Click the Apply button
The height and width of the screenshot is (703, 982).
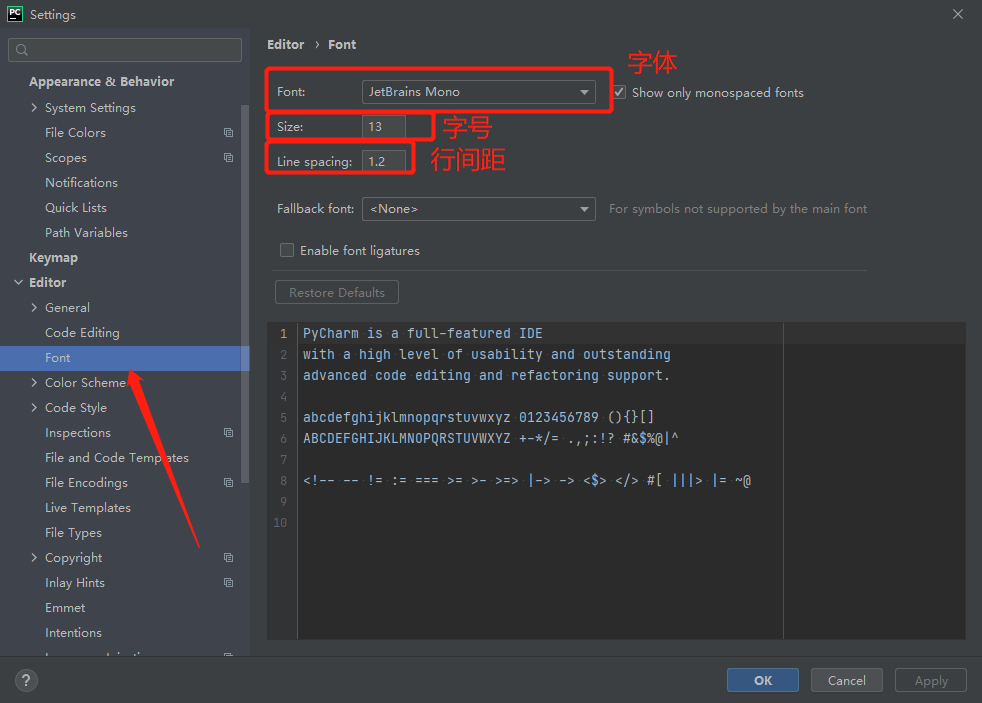coord(931,680)
